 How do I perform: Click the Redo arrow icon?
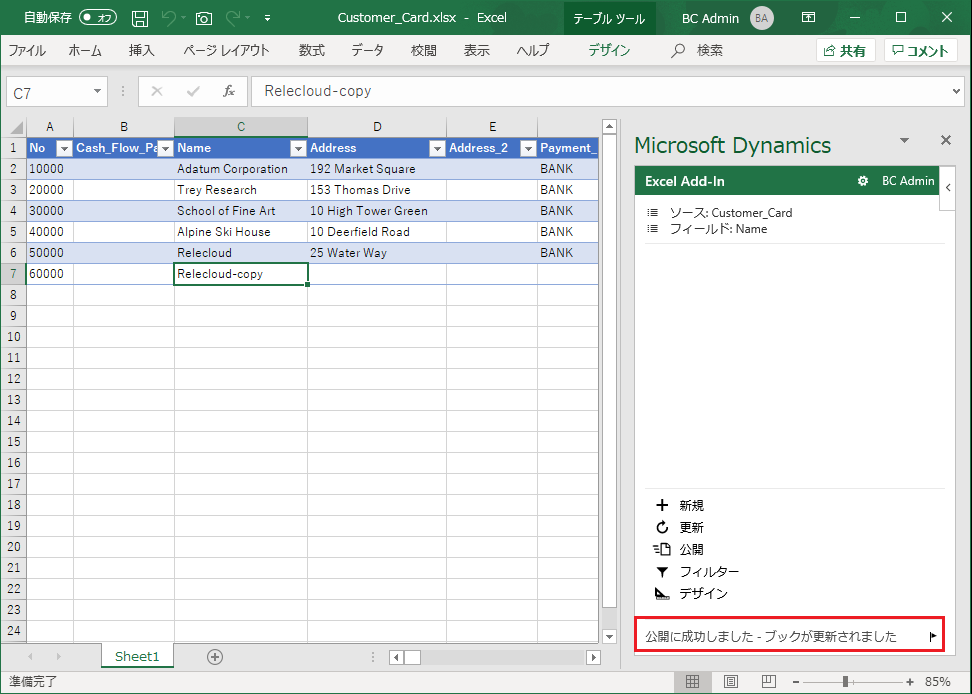(x=233, y=18)
